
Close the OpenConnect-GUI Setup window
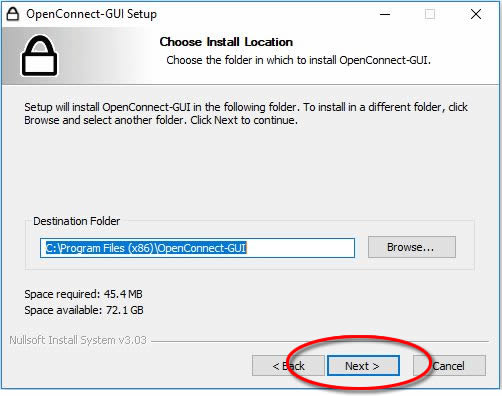coord(476,14)
